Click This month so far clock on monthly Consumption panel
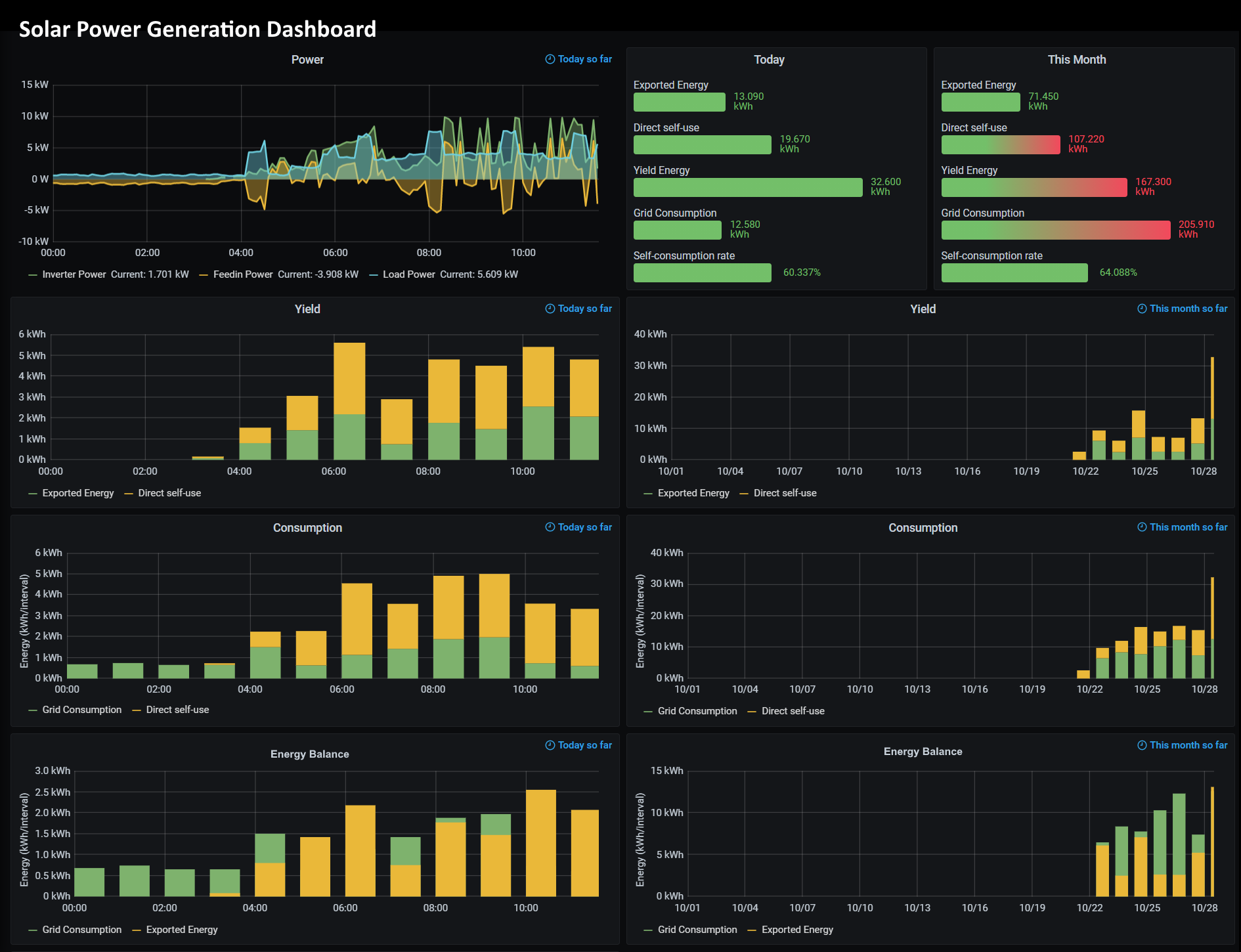The height and width of the screenshot is (952, 1241). [1142, 527]
